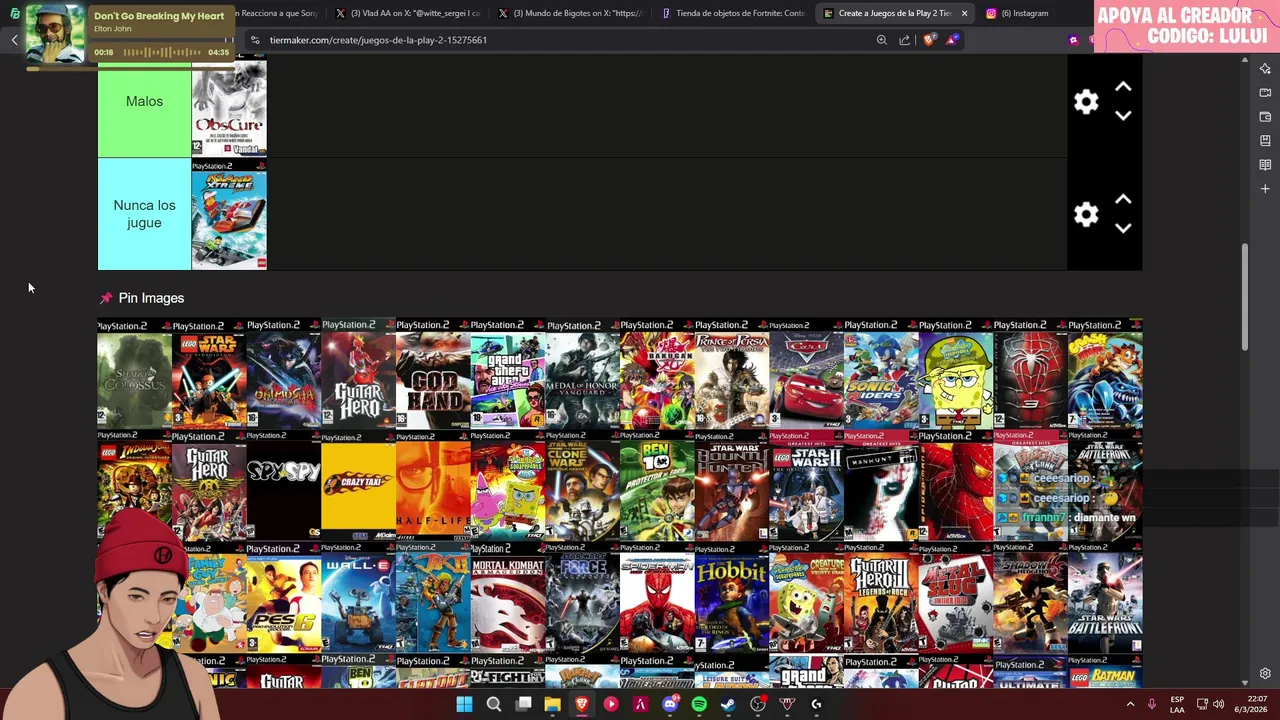Click the page vertical scrollbar thumb
Viewport: 1280px width, 720px height.
click(x=1245, y=297)
